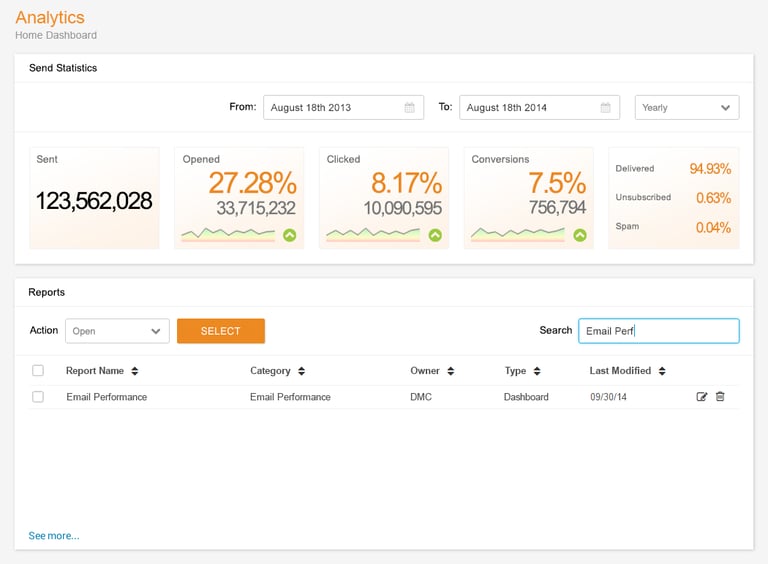This screenshot has height=564, width=768.
Task: Click the green up arrow in Opened card
Action: click(289, 235)
